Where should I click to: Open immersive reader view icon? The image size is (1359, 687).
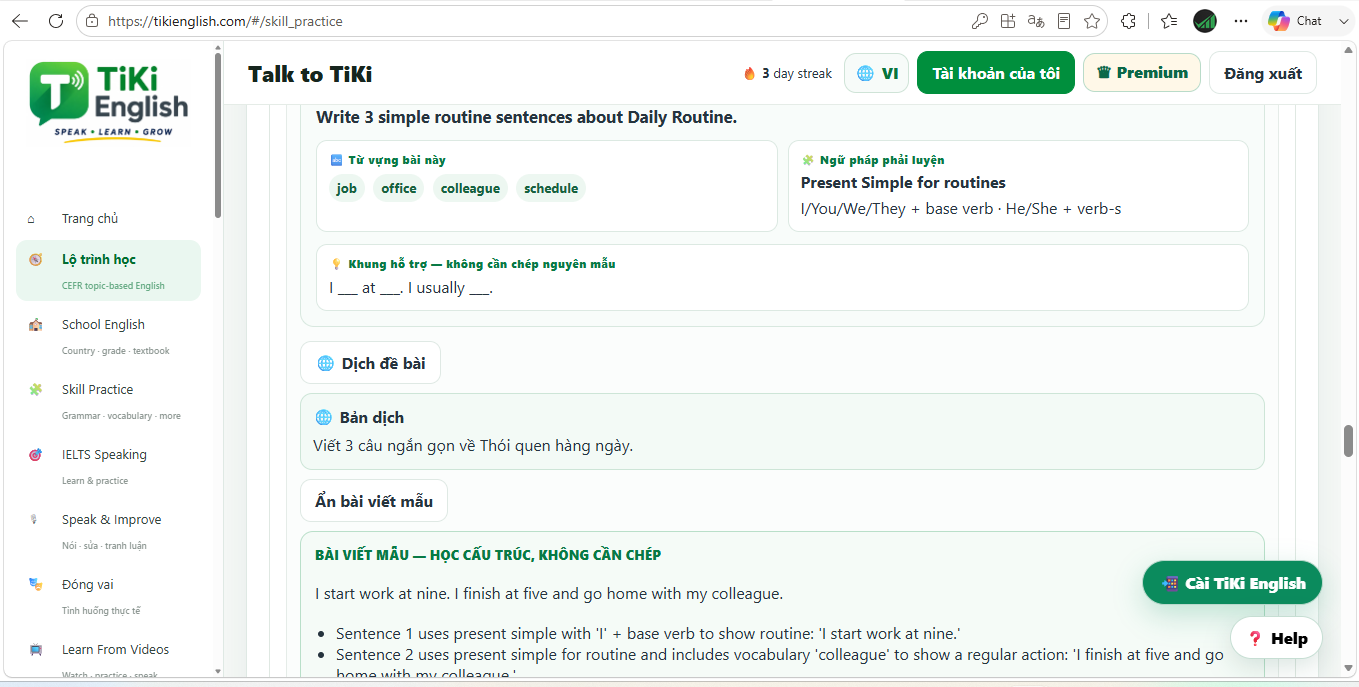pyautogui.click(x=1064, y=21)
